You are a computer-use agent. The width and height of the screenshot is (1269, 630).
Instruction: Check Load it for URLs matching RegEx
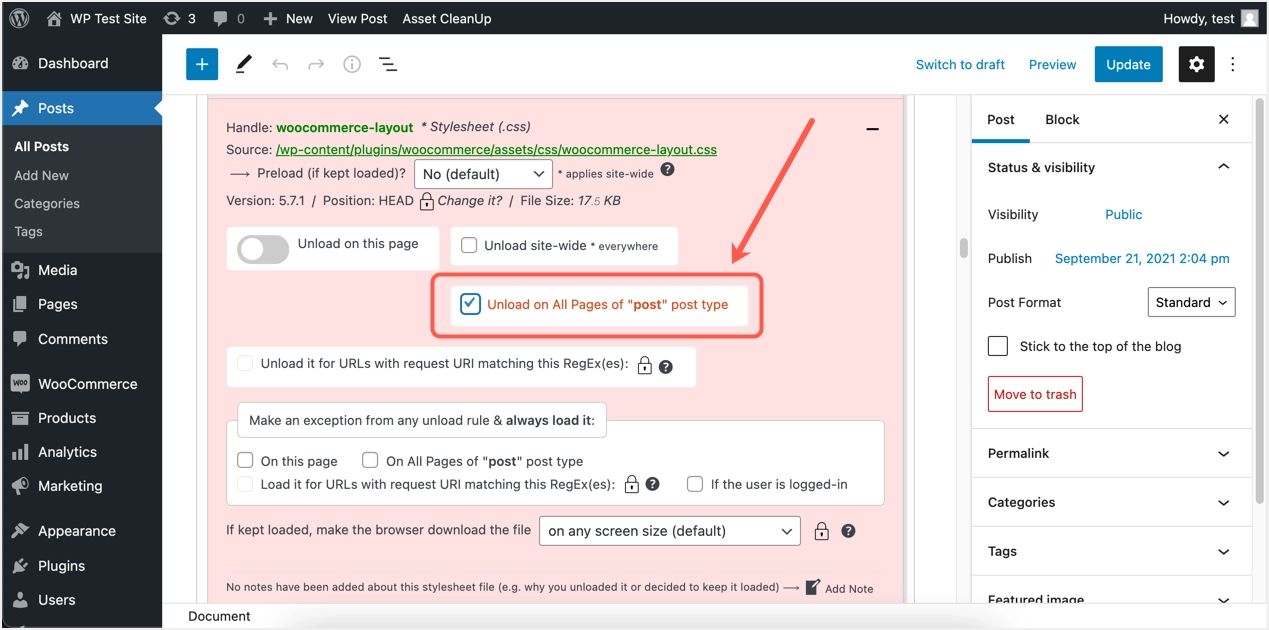(x=245, y=484)
